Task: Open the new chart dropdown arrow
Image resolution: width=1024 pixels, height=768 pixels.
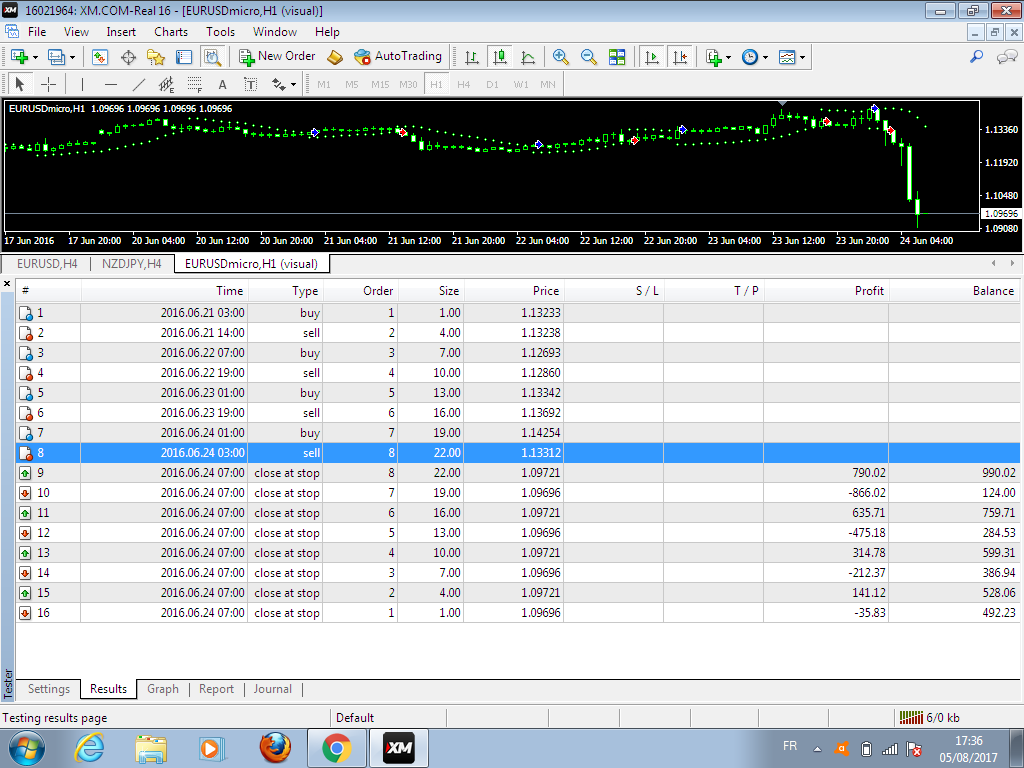Action: (x=36, y=57)
